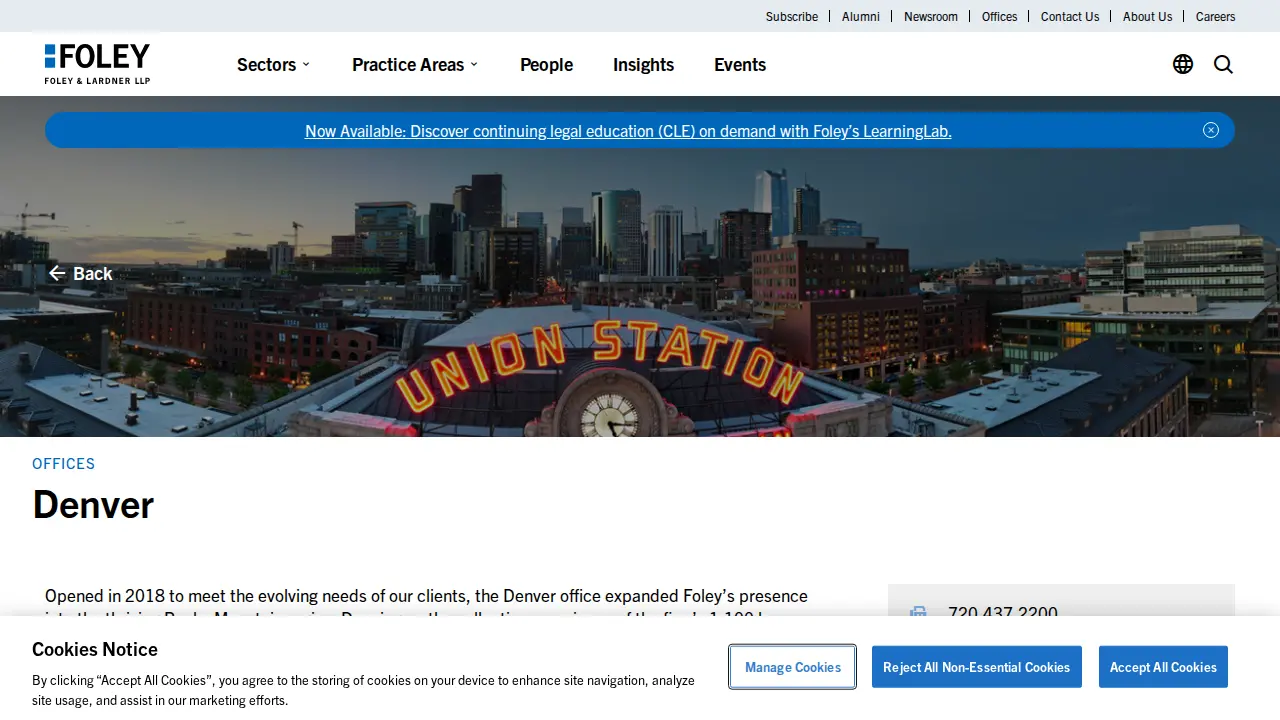This screenshot has width=1280, height=720.
Task: Open the search magnifier icon
Action: coord(1223,64)
